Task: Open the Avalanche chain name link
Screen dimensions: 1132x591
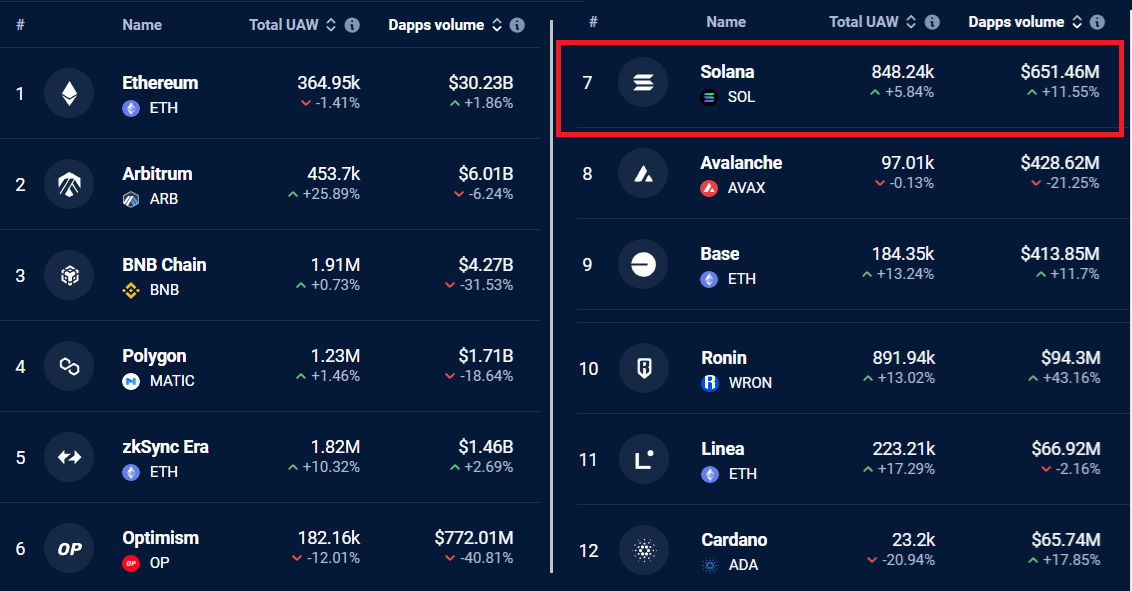Action: (741, 163)
